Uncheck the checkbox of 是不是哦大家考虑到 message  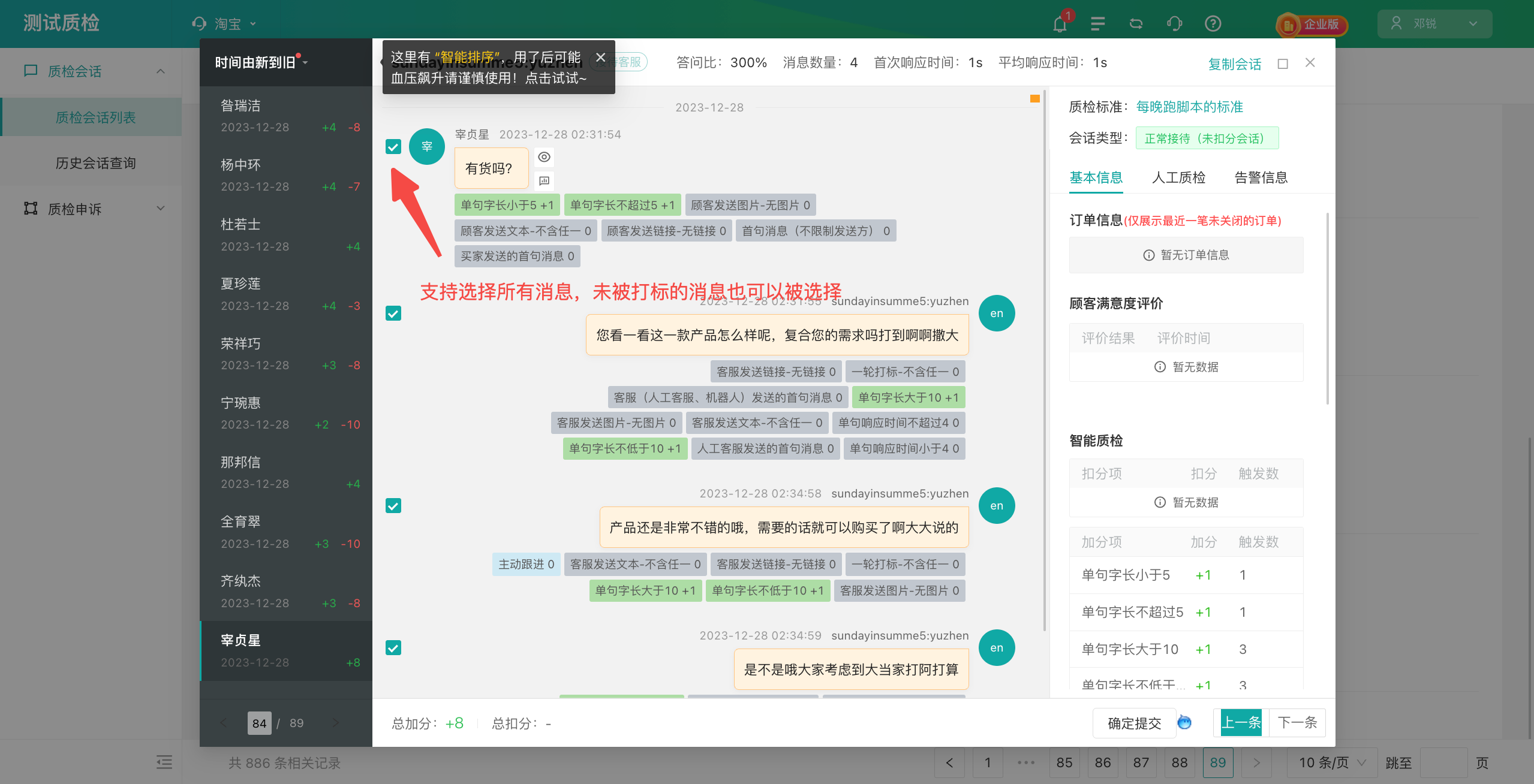(393, 648)
